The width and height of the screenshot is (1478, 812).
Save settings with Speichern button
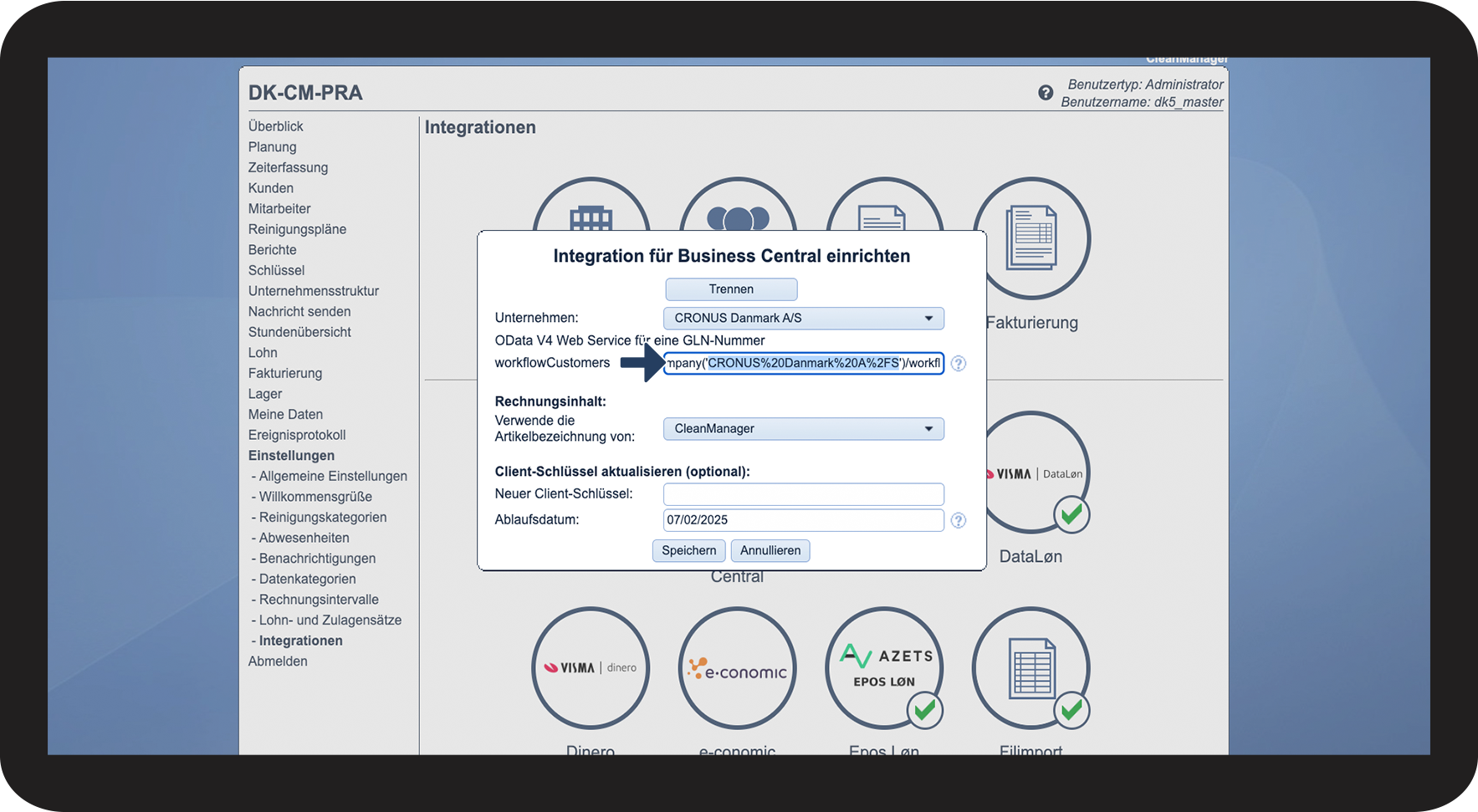(x=688, y=550)
